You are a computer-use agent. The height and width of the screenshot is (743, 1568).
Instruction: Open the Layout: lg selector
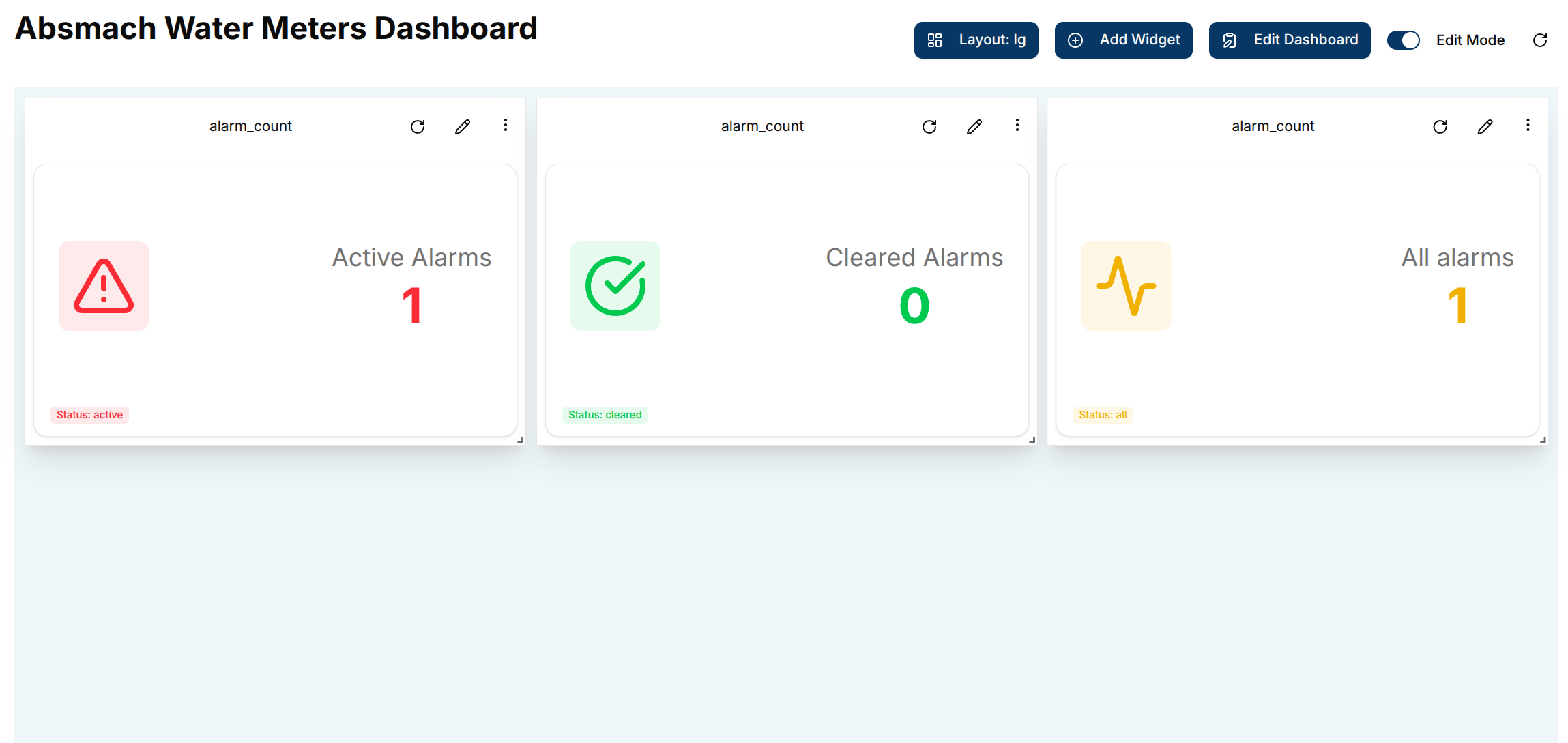tap(976, 40)
